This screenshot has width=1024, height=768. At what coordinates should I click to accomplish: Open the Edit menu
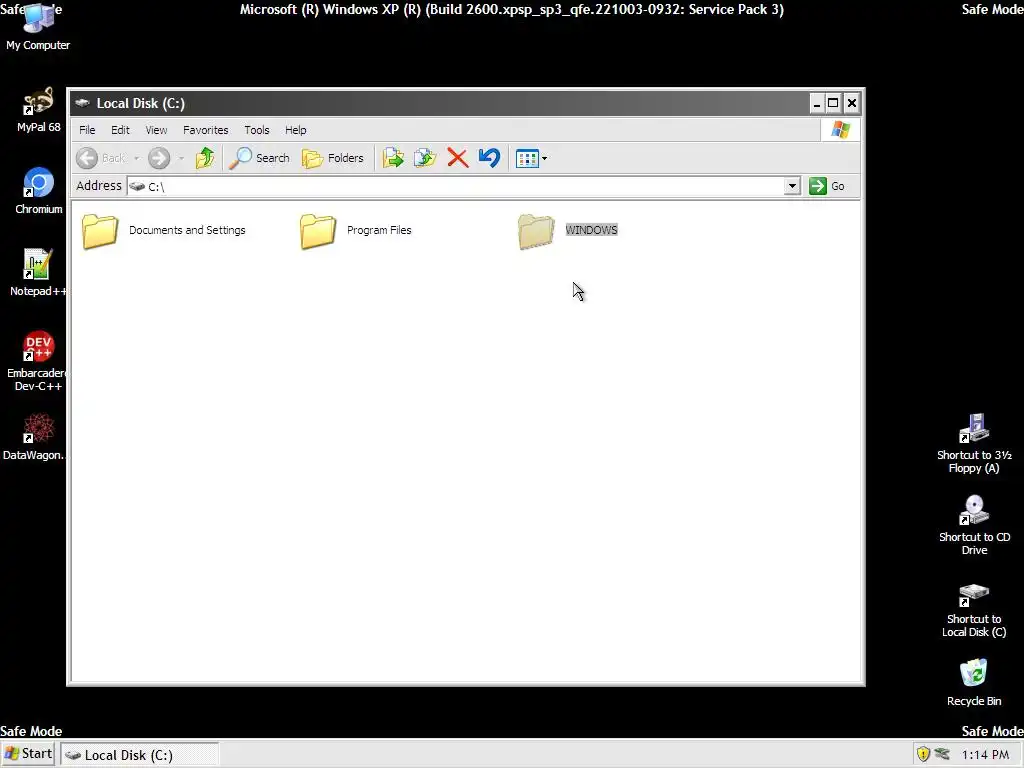tap(120, 130)
